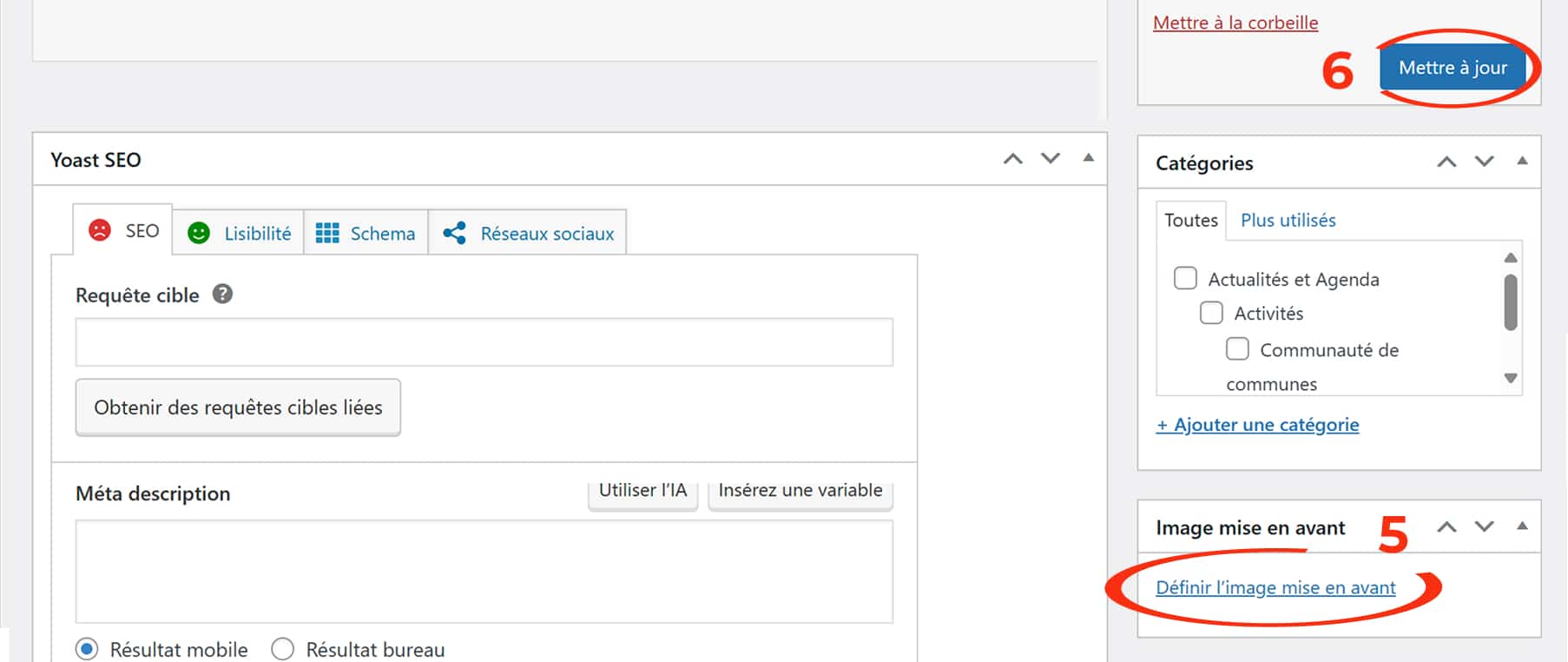Check the Activités category
Image resolution: width=1568 pixels, height=662 pixels.
pyautogui.click(x=1211, y=313)
